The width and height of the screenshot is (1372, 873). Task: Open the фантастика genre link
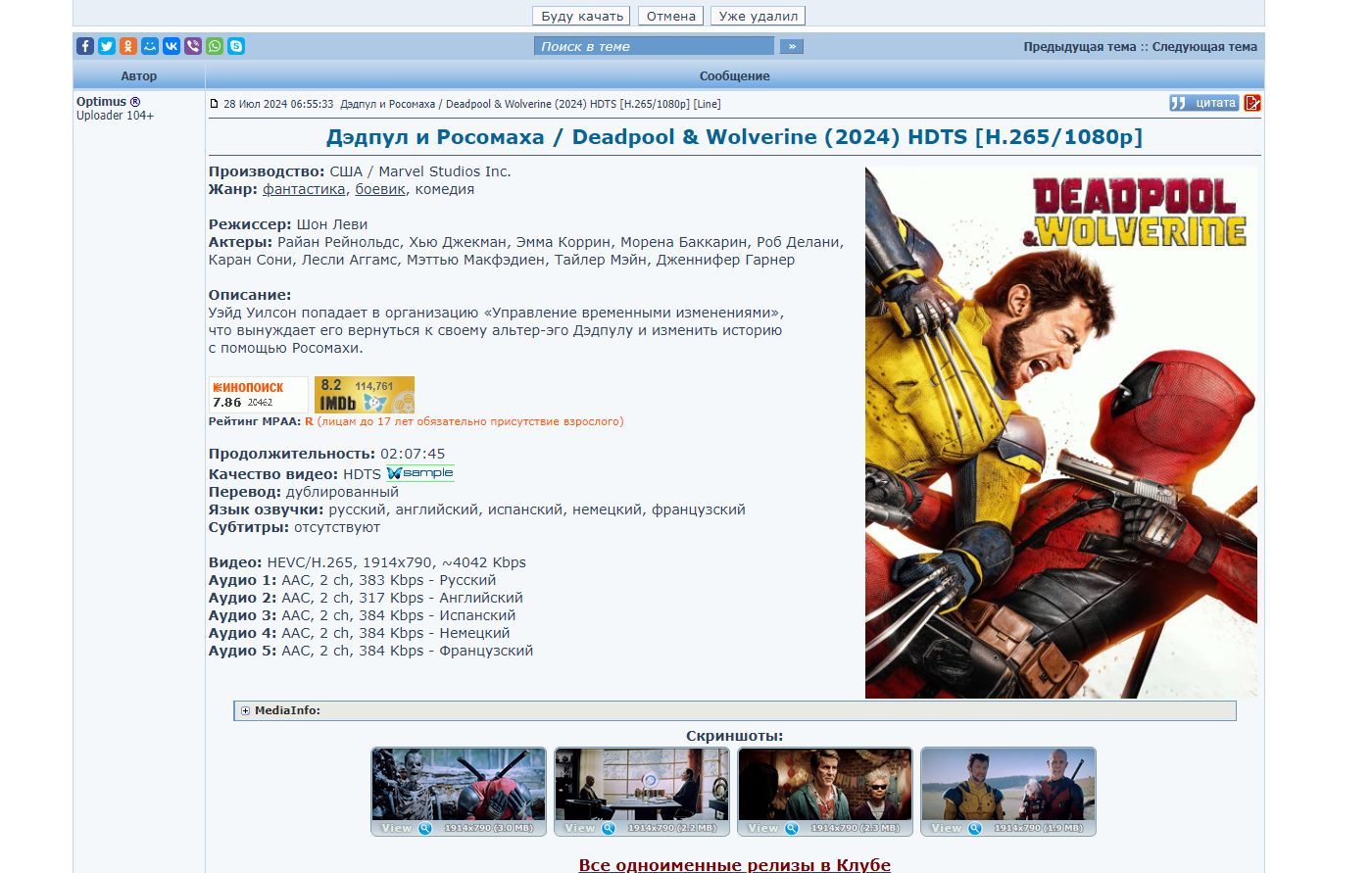pos(304,189)
